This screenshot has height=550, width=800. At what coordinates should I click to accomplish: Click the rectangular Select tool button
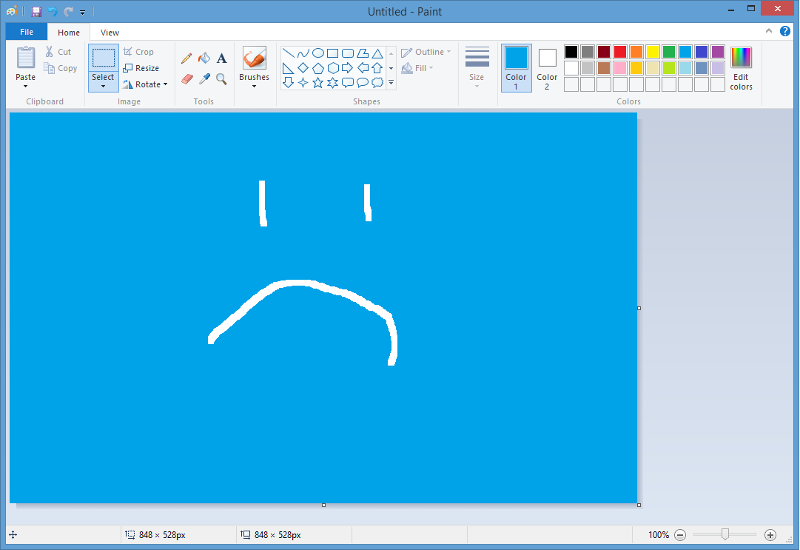tap(103, 58)
